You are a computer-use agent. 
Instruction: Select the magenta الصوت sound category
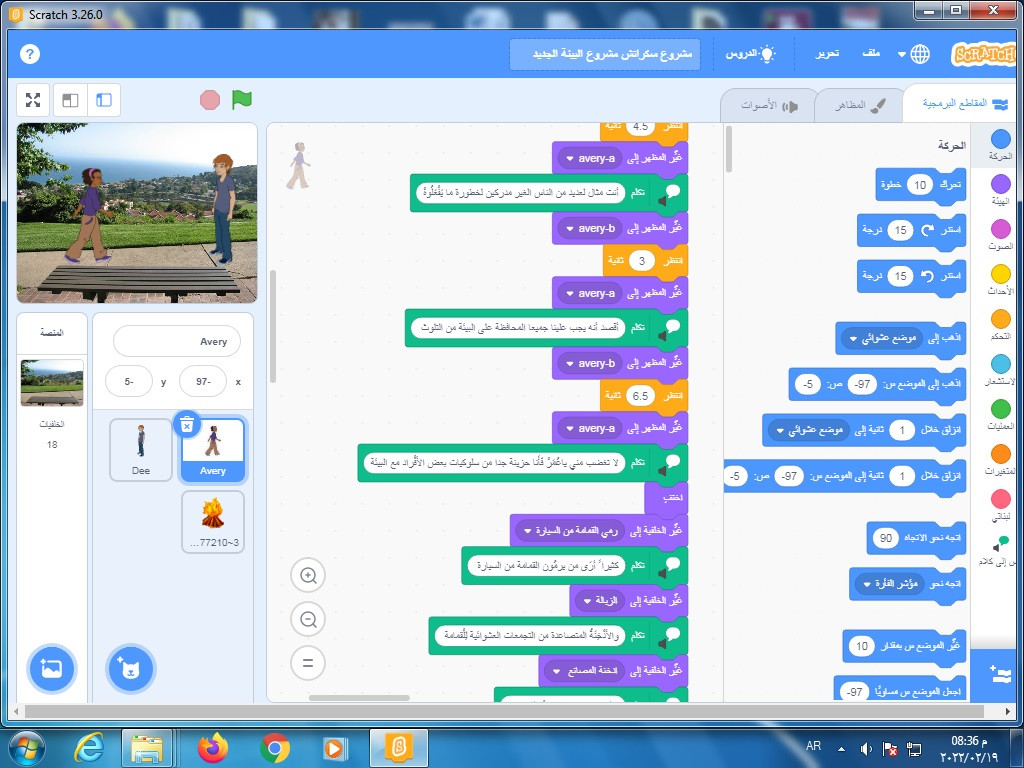coord(1000,234)
